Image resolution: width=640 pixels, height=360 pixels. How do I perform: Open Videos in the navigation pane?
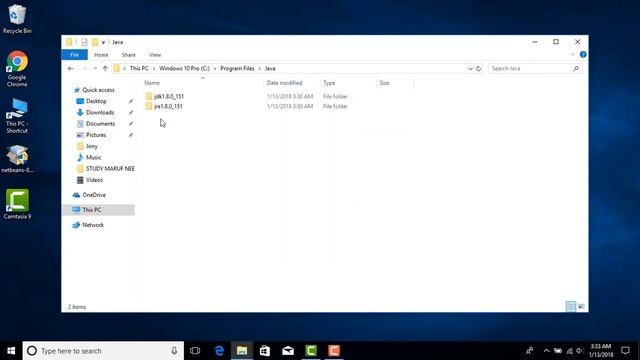[x=94, y=180]
